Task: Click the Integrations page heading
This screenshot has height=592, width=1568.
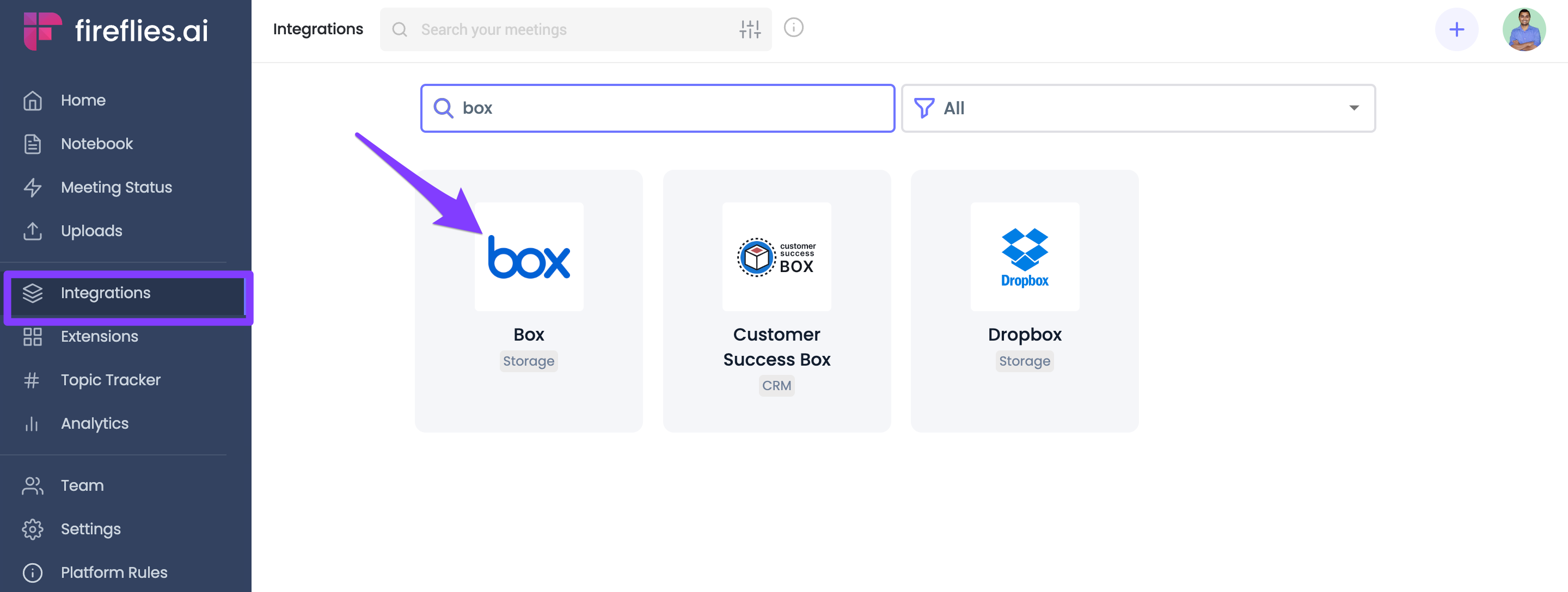Action: [318, 29]
